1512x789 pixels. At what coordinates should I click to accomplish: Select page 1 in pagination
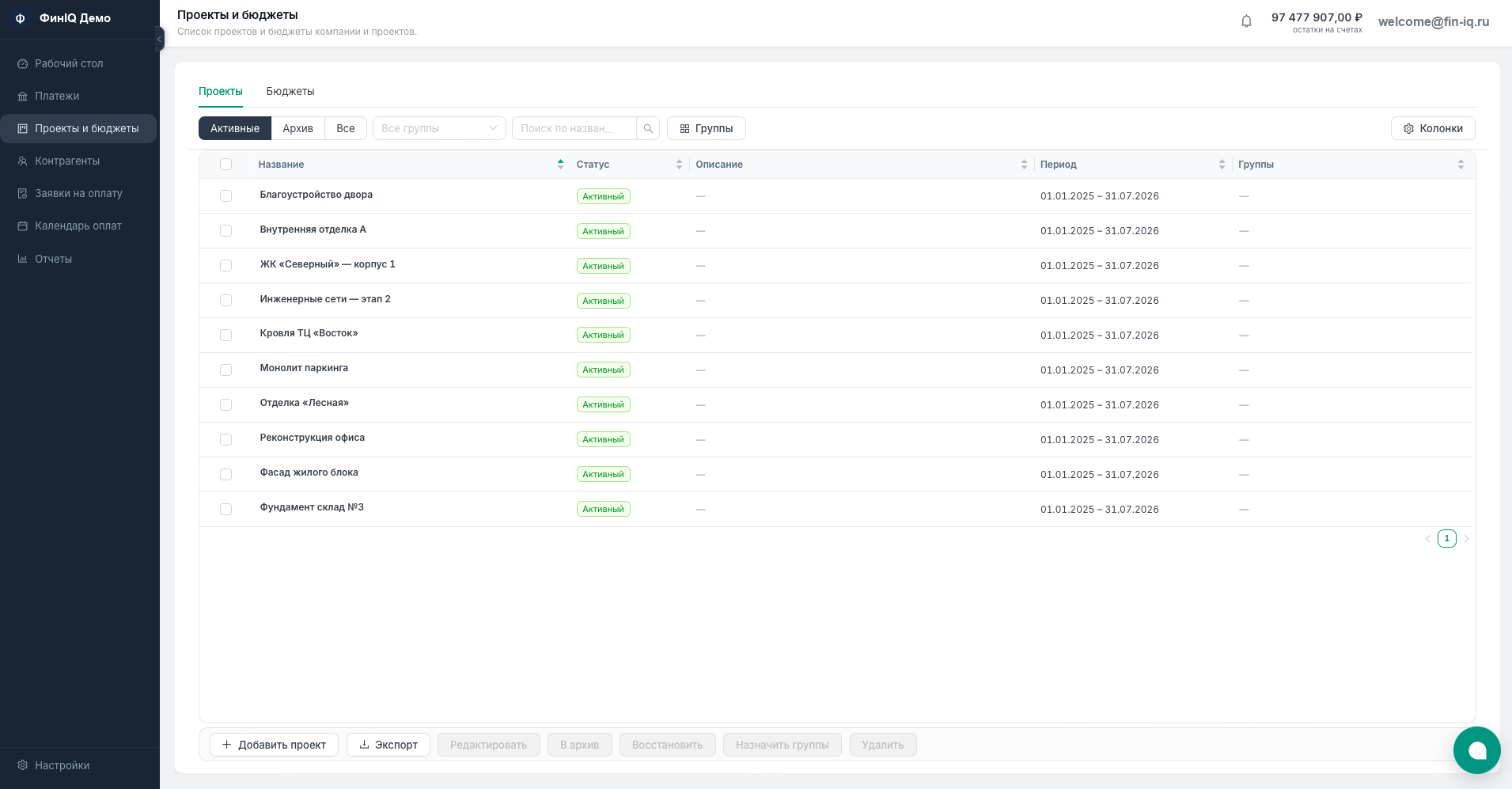pyautogui.click(x=1447, y=539)
